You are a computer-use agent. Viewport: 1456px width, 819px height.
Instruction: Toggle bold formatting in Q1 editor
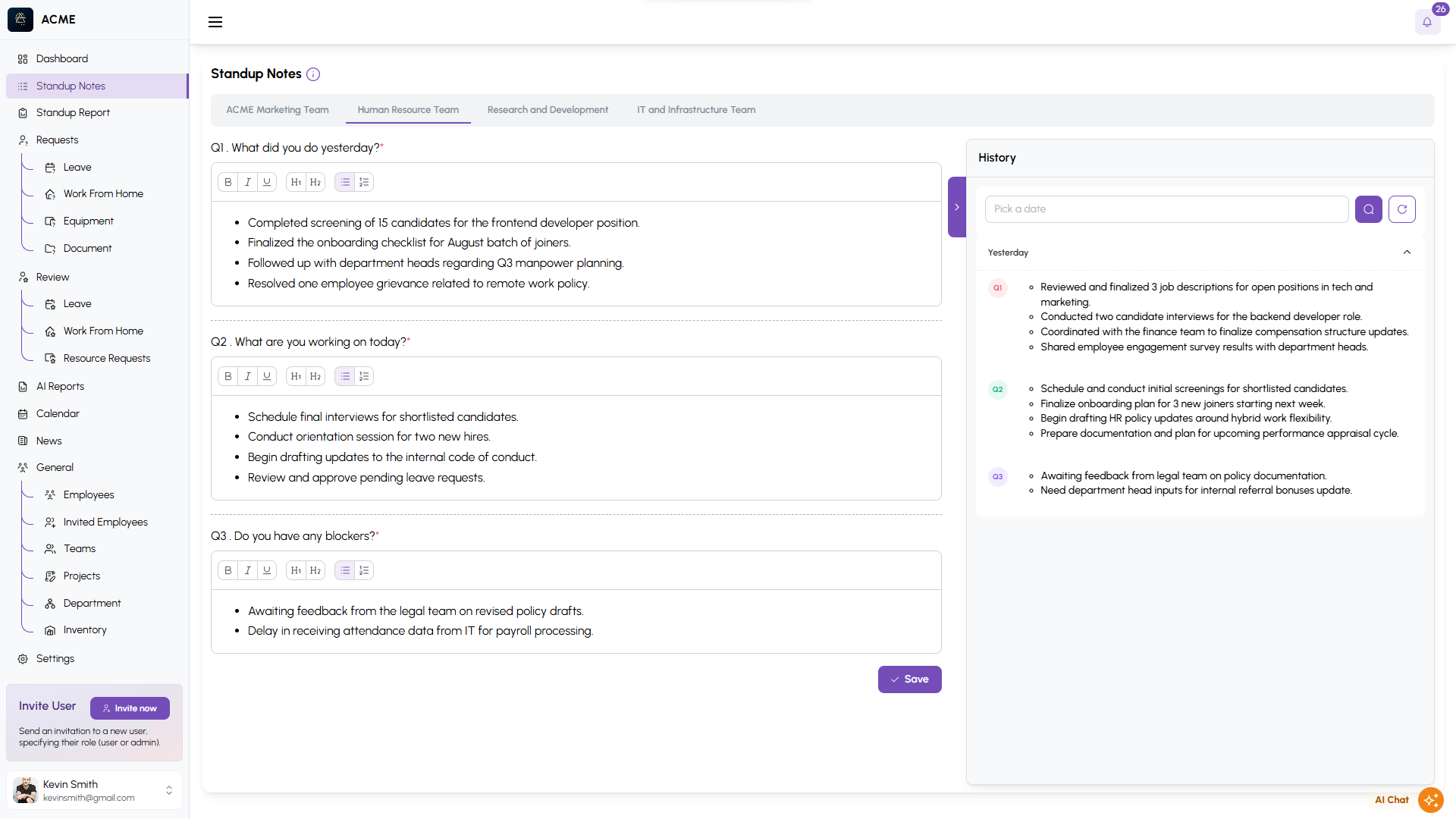point(227,182)
